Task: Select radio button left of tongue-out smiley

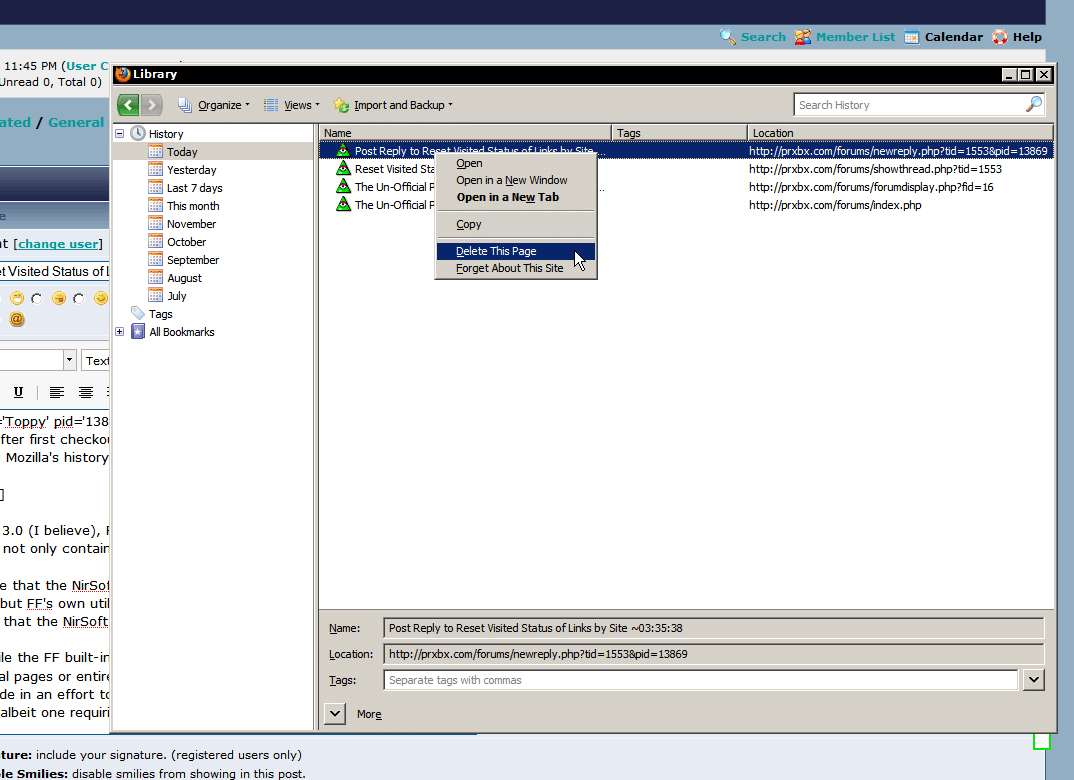Action: tap(37, 298)
